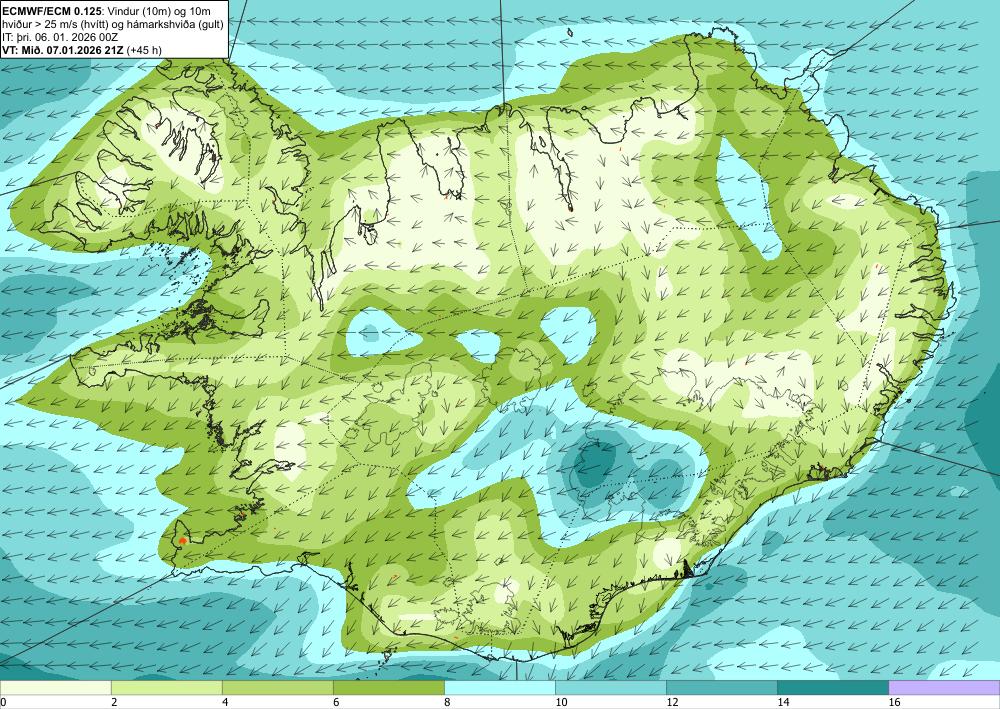Click the 8–10 m/s light cyan legend swatch
The image size is (1000, 709).
pyautogui.click(x=499, y=687)
